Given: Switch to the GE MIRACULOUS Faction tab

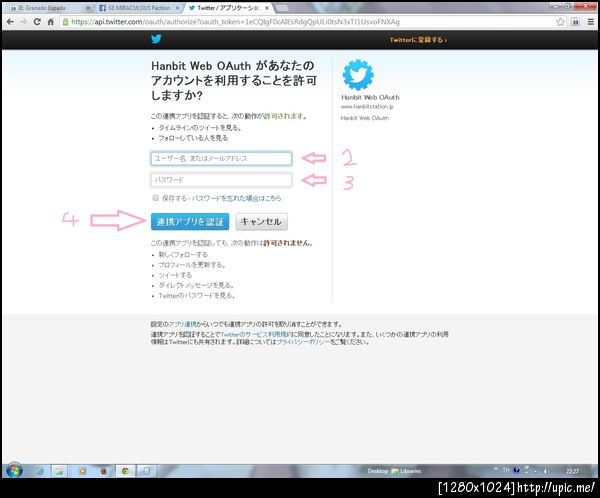Looking at the screenshot, I should pos(139,8).
